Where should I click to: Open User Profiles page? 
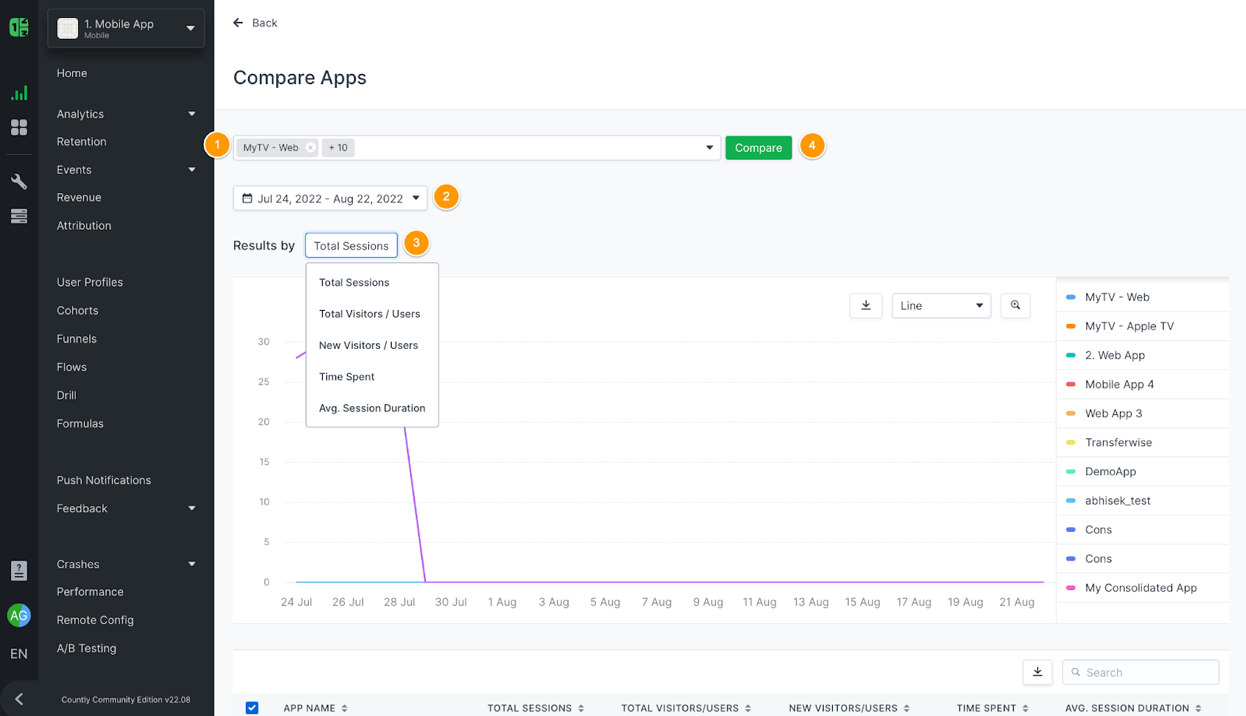coord(90,283)
